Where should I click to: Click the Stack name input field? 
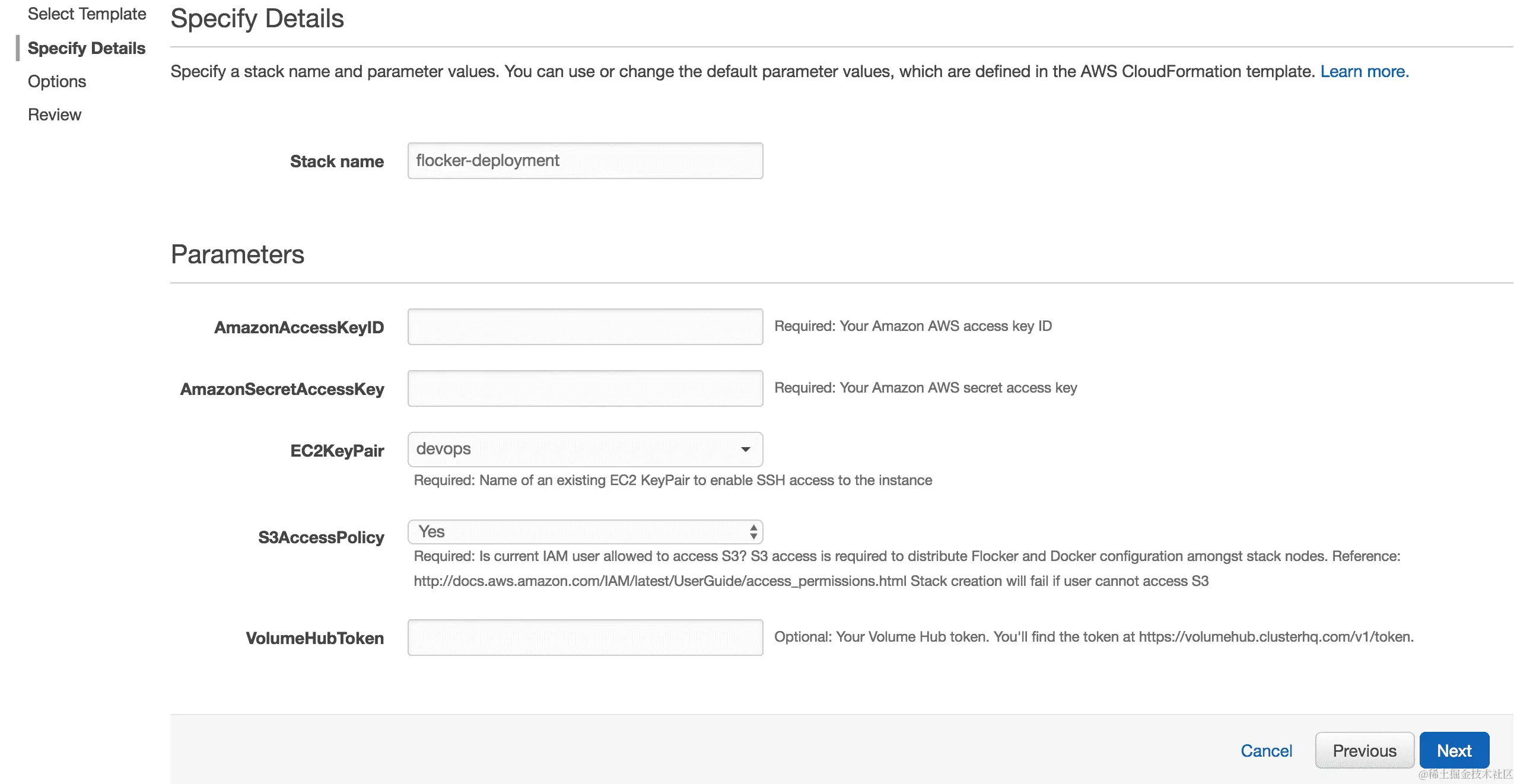click(x=584, y=161)
